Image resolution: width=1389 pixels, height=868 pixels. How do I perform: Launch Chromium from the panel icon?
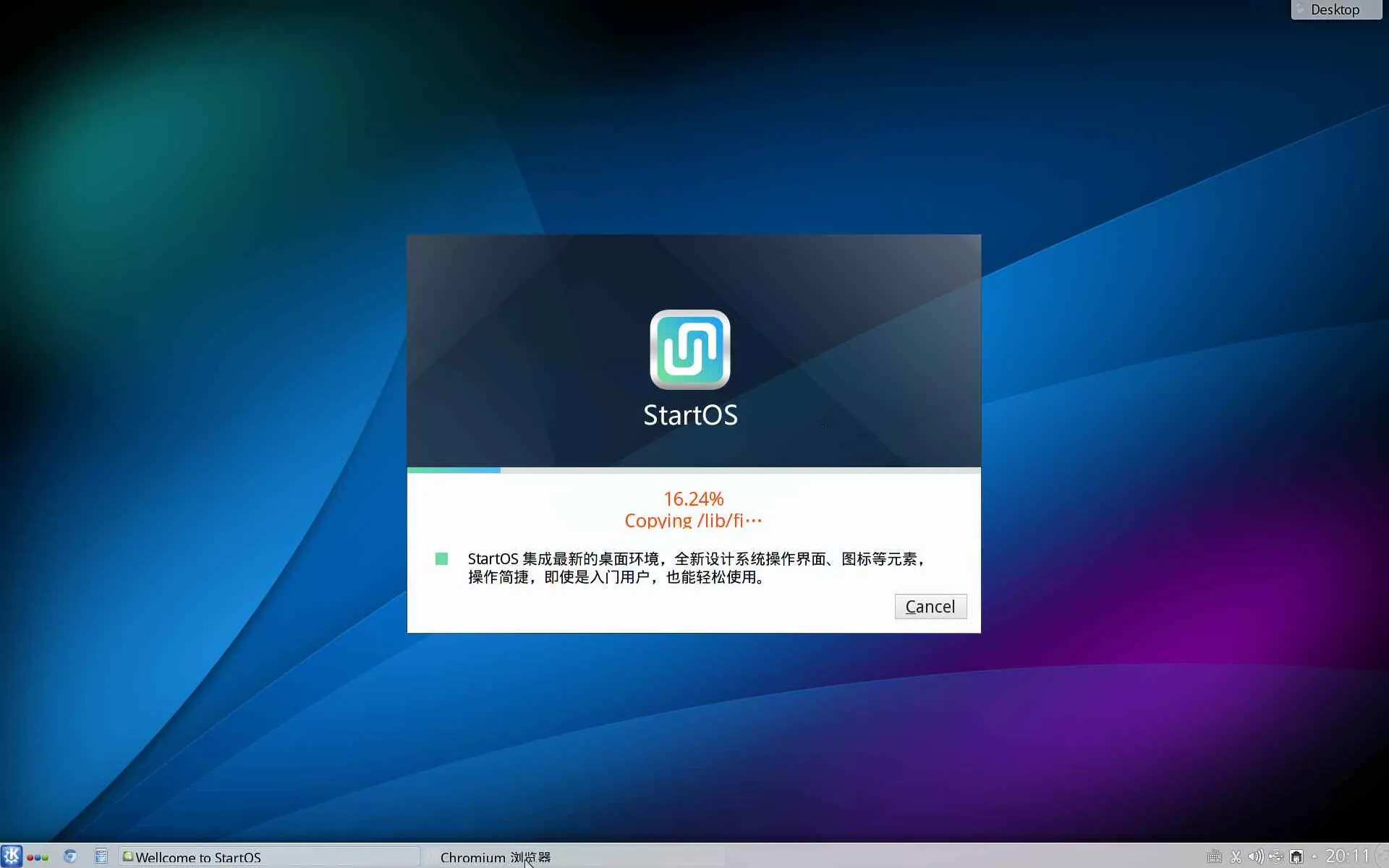tap(70, 856)
